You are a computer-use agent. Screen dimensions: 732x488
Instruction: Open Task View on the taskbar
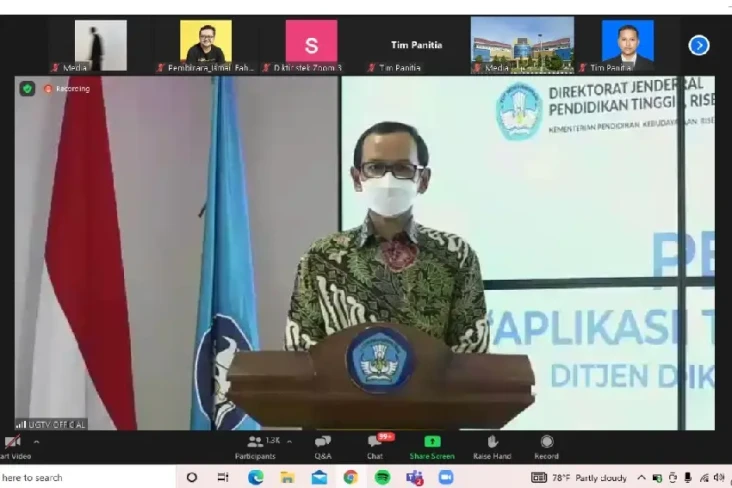point(223,477)
